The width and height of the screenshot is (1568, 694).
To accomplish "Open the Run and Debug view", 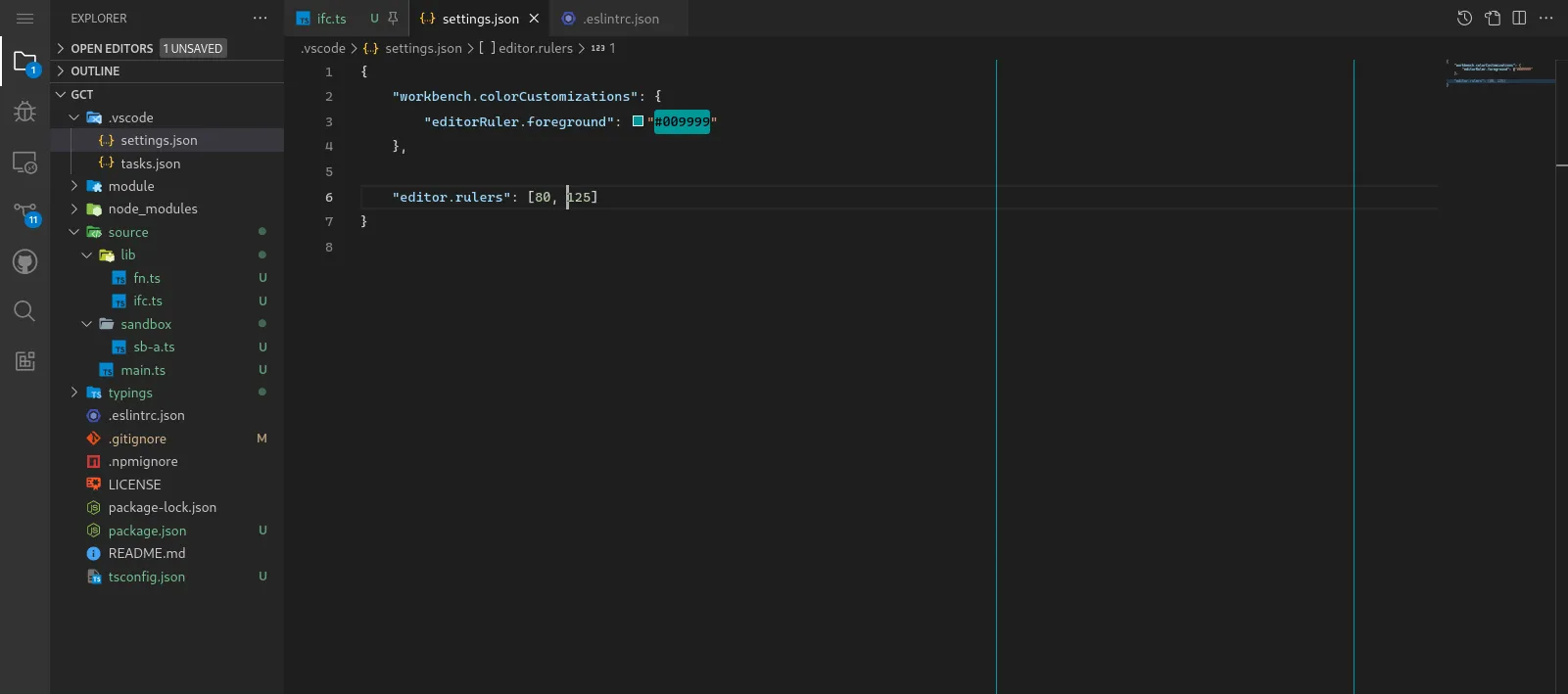I will 24,112.
